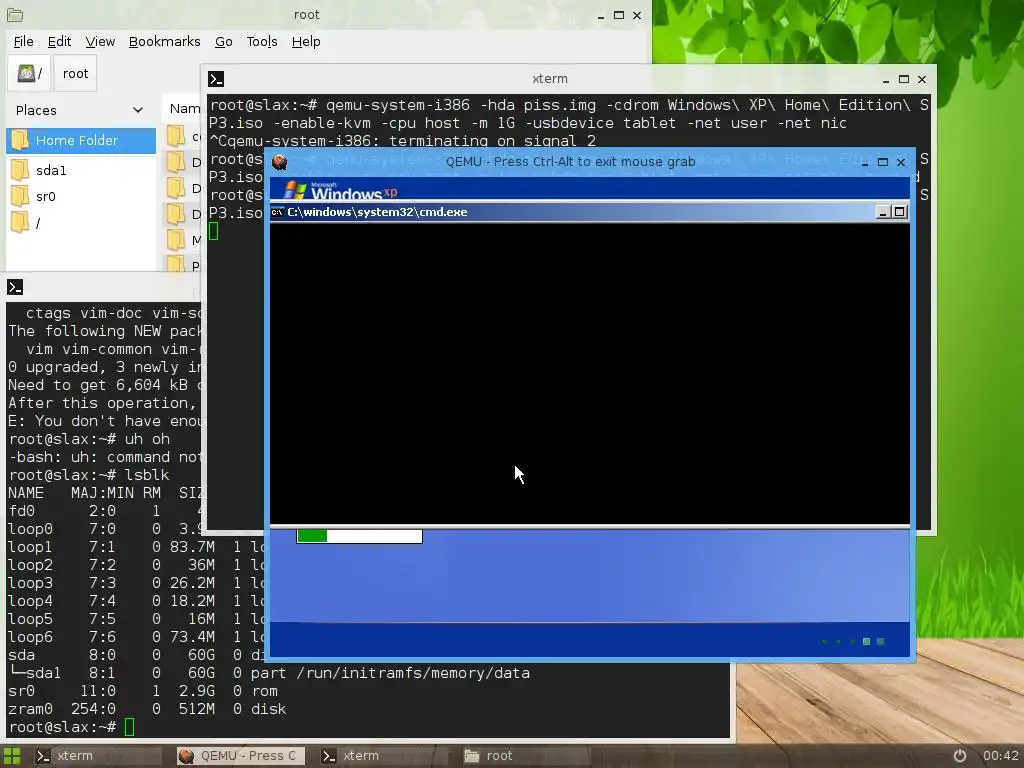
Task: Click the Windows XP logo in QEMU
Action: coord(340,190)
